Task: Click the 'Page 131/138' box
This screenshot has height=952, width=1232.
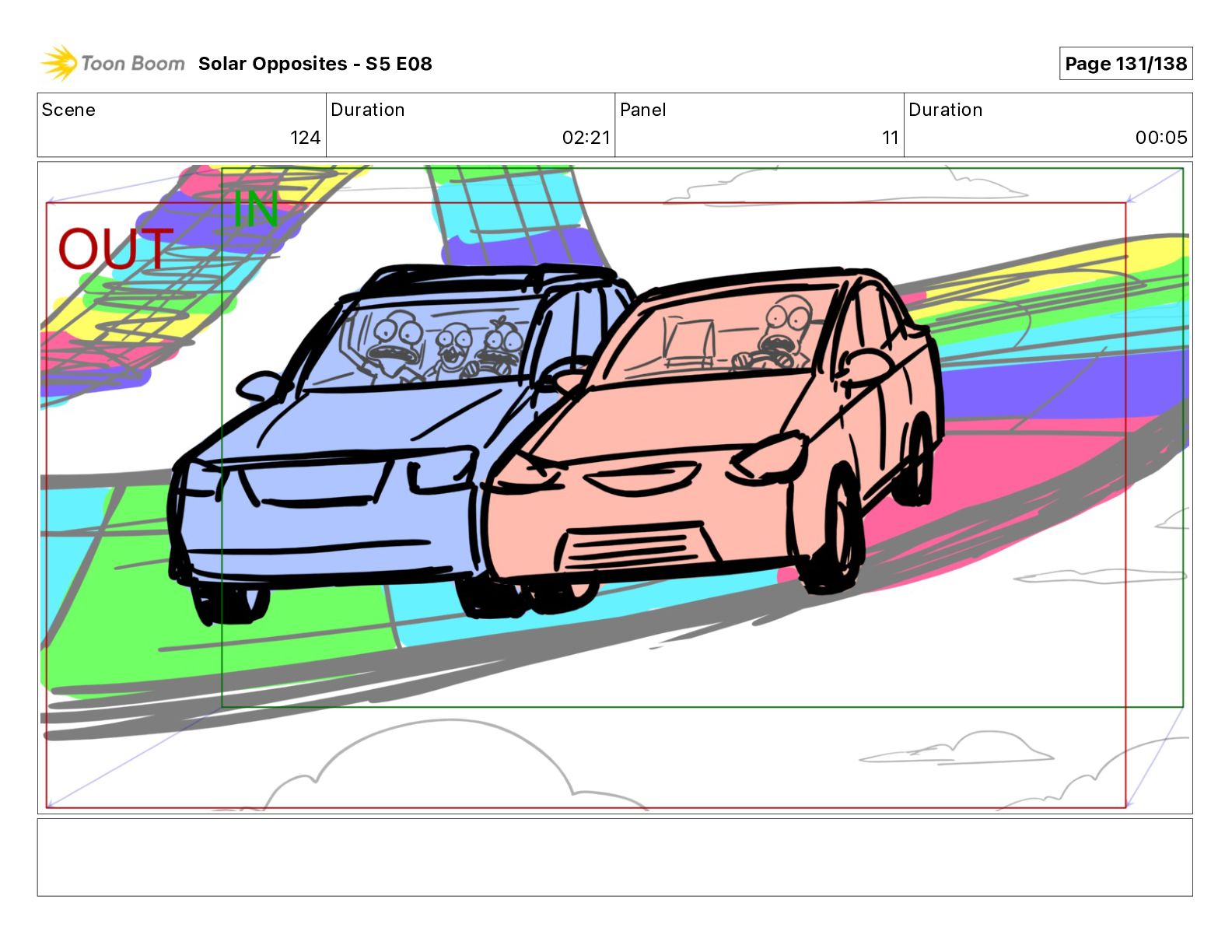Action: point(1125,64)
